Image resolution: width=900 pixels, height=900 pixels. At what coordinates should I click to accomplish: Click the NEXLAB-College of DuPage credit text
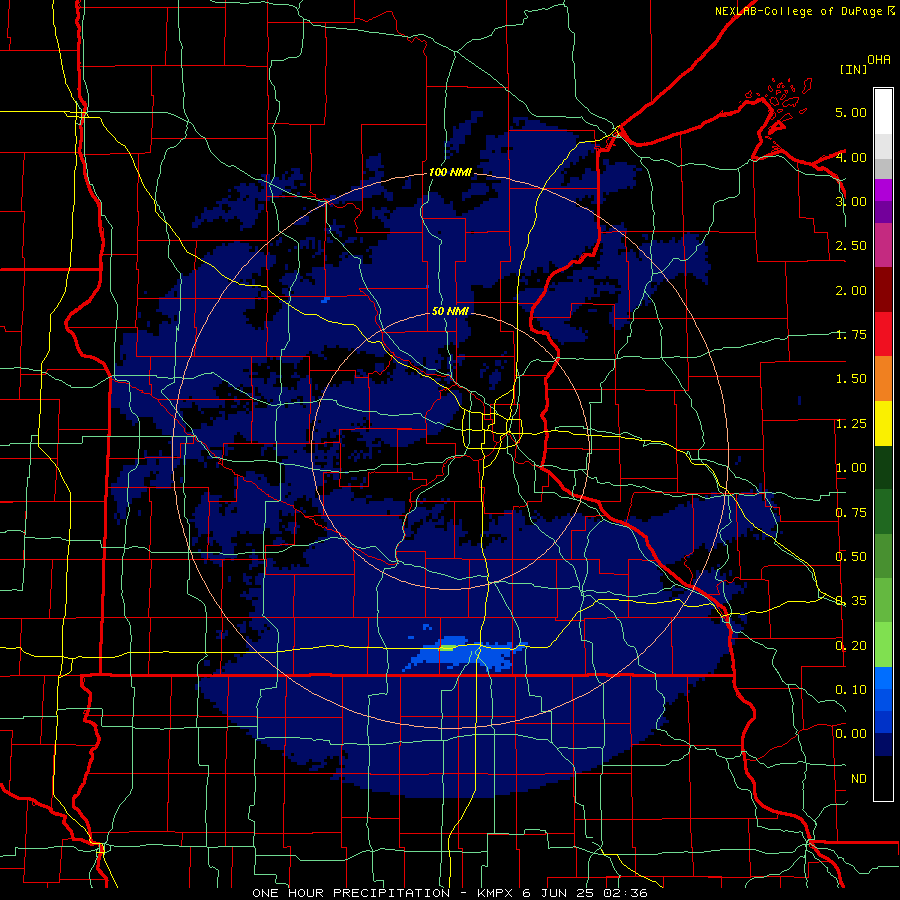(798, 11)
